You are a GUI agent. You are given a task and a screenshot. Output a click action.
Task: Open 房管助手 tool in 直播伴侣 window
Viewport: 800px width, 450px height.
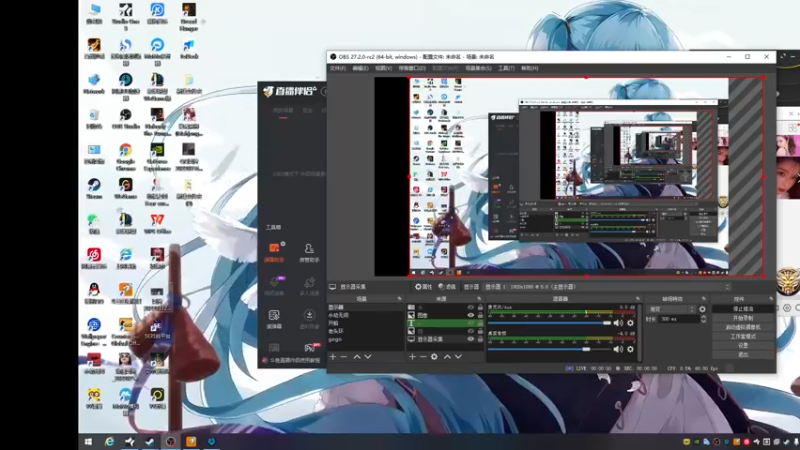pyautogui.click(x=309, y=252)
